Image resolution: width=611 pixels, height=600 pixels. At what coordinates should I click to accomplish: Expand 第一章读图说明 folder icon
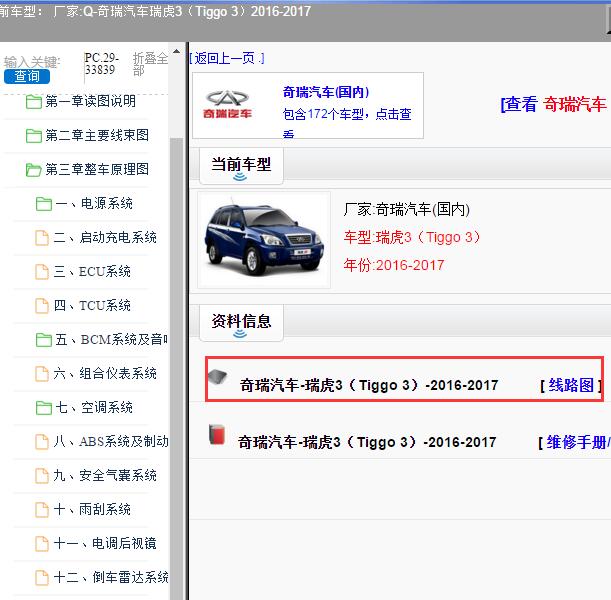pyautogui.click(x=34, y=102)
